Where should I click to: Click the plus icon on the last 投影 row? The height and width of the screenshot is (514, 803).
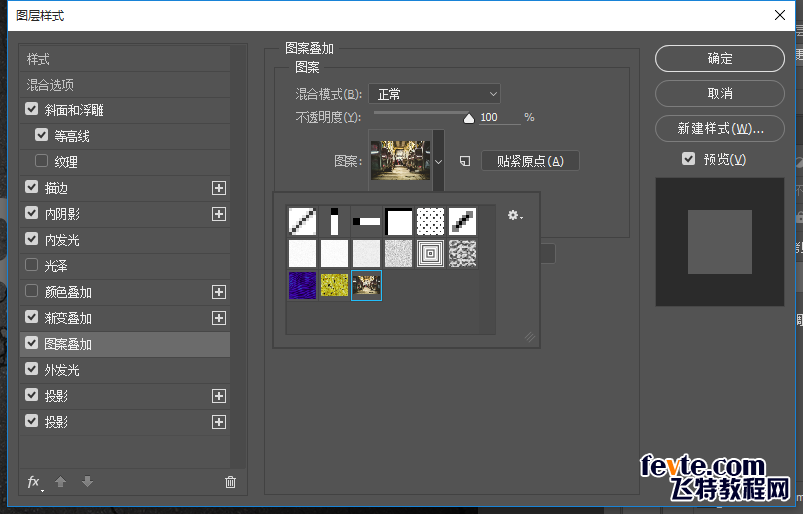(x=219, y=422)
